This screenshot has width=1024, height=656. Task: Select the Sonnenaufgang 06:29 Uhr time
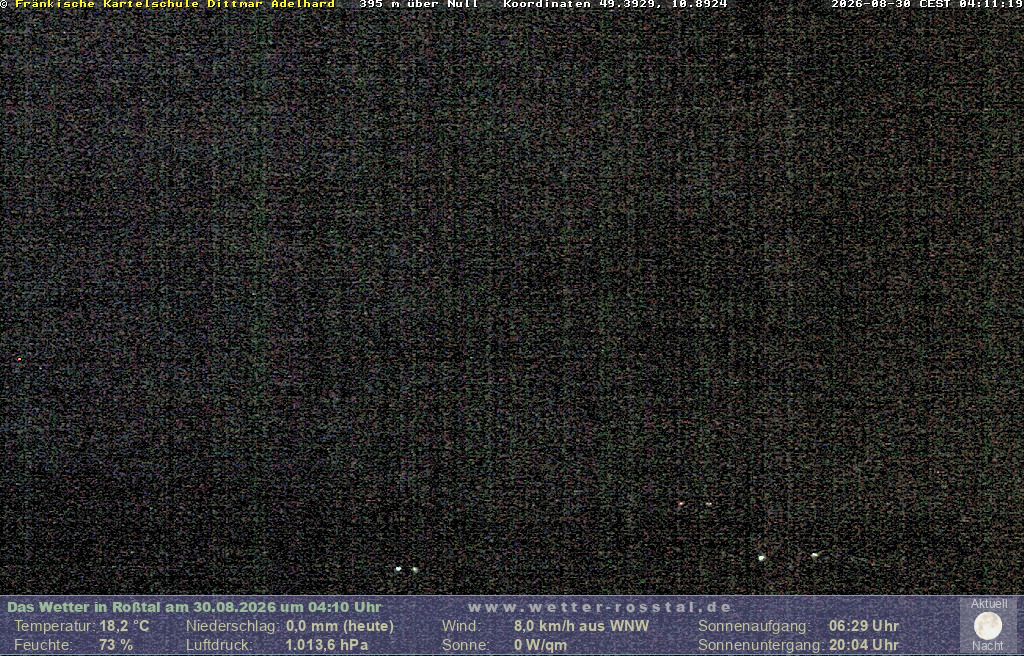(798, 626)
